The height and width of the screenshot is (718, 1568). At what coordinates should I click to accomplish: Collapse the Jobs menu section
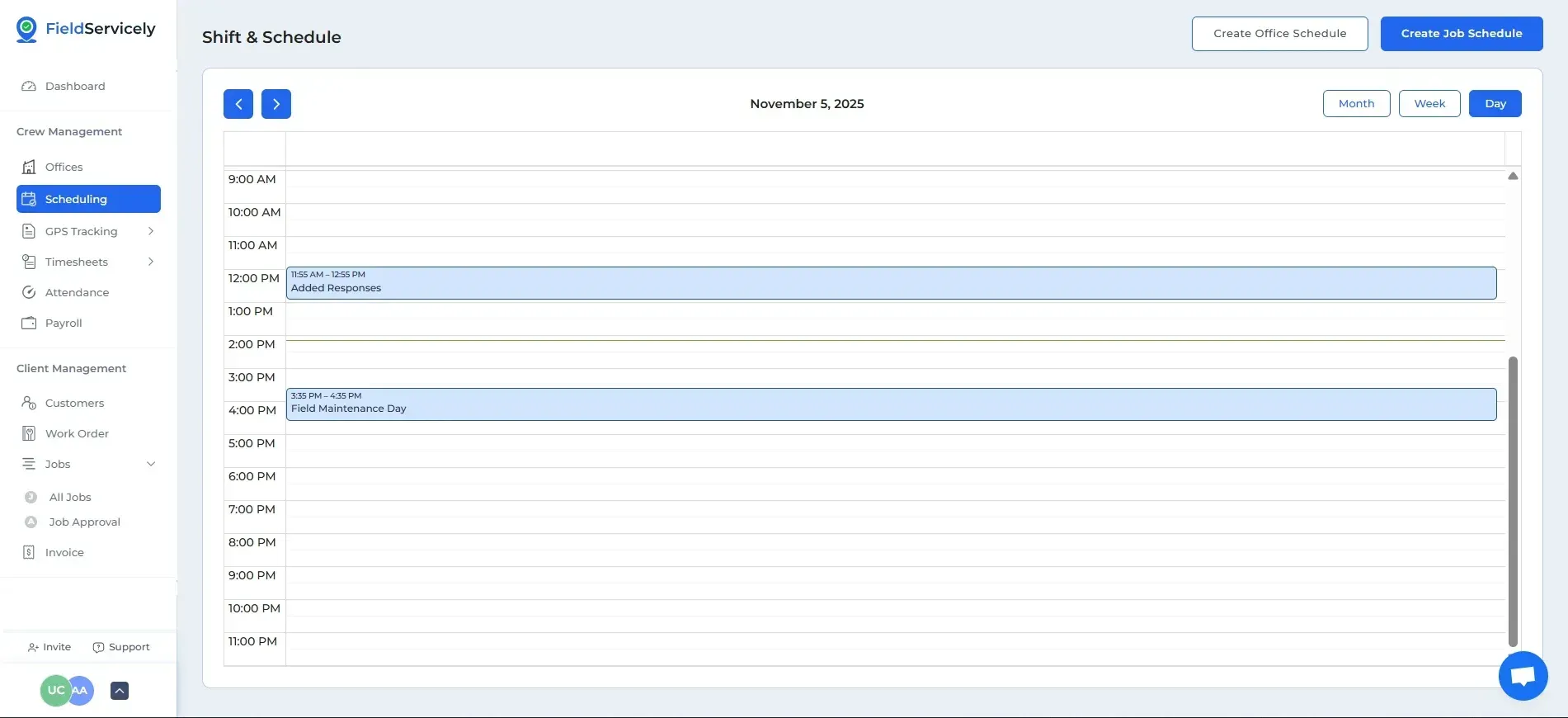click(151, 464)
